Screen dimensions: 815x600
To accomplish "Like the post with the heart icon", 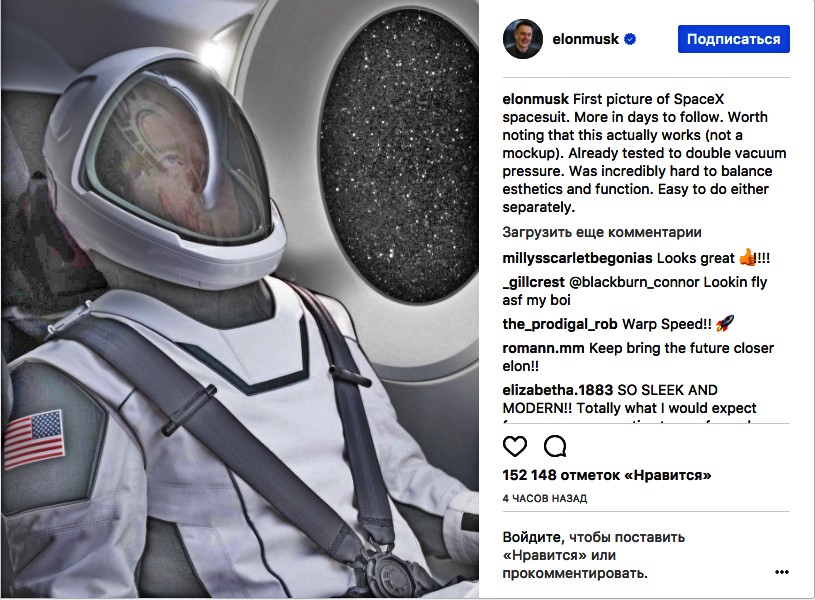I will tap(515, 446).
